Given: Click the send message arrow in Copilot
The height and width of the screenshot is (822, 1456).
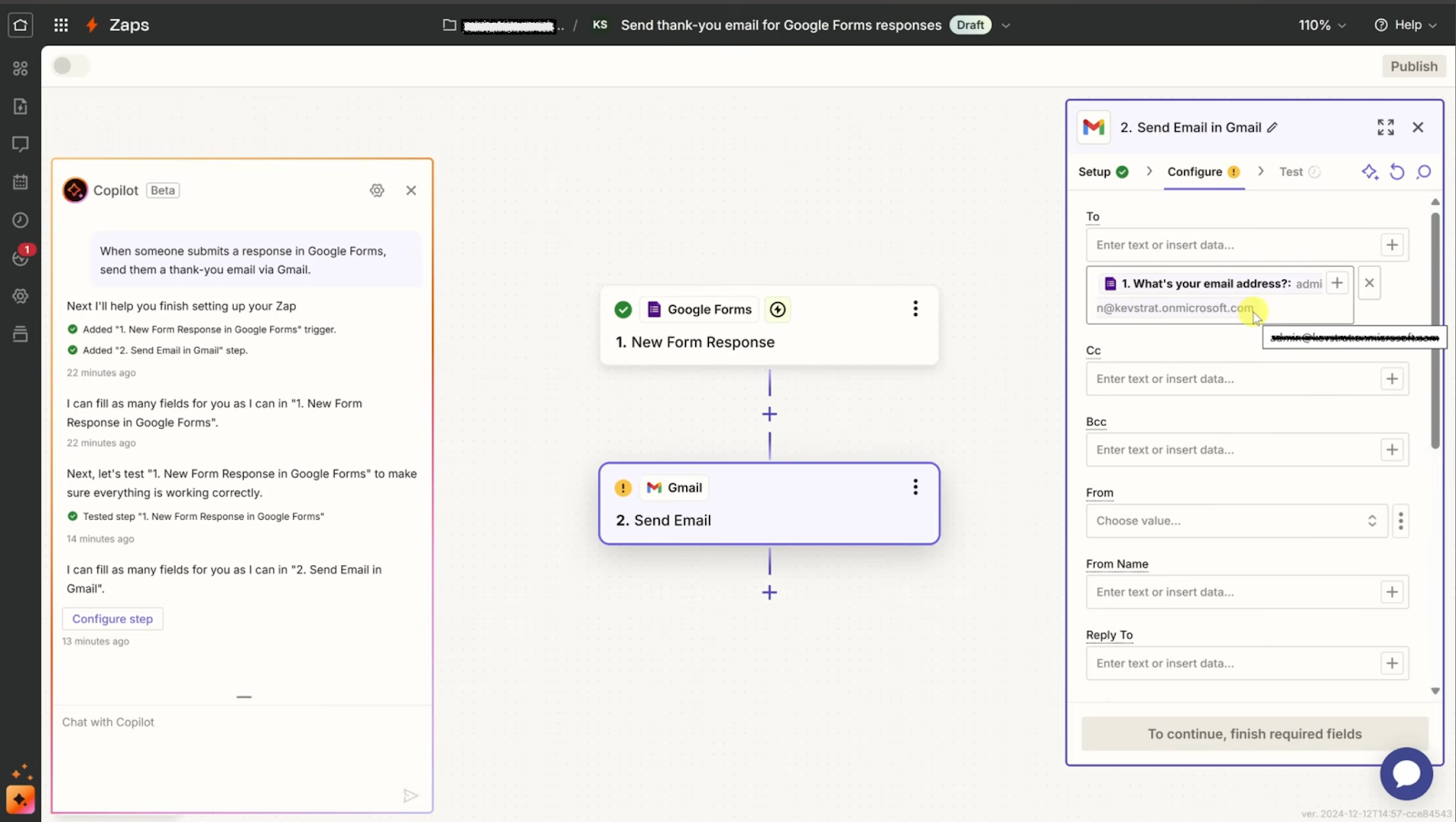Looking at the screenshot, I should pos(410,796).
